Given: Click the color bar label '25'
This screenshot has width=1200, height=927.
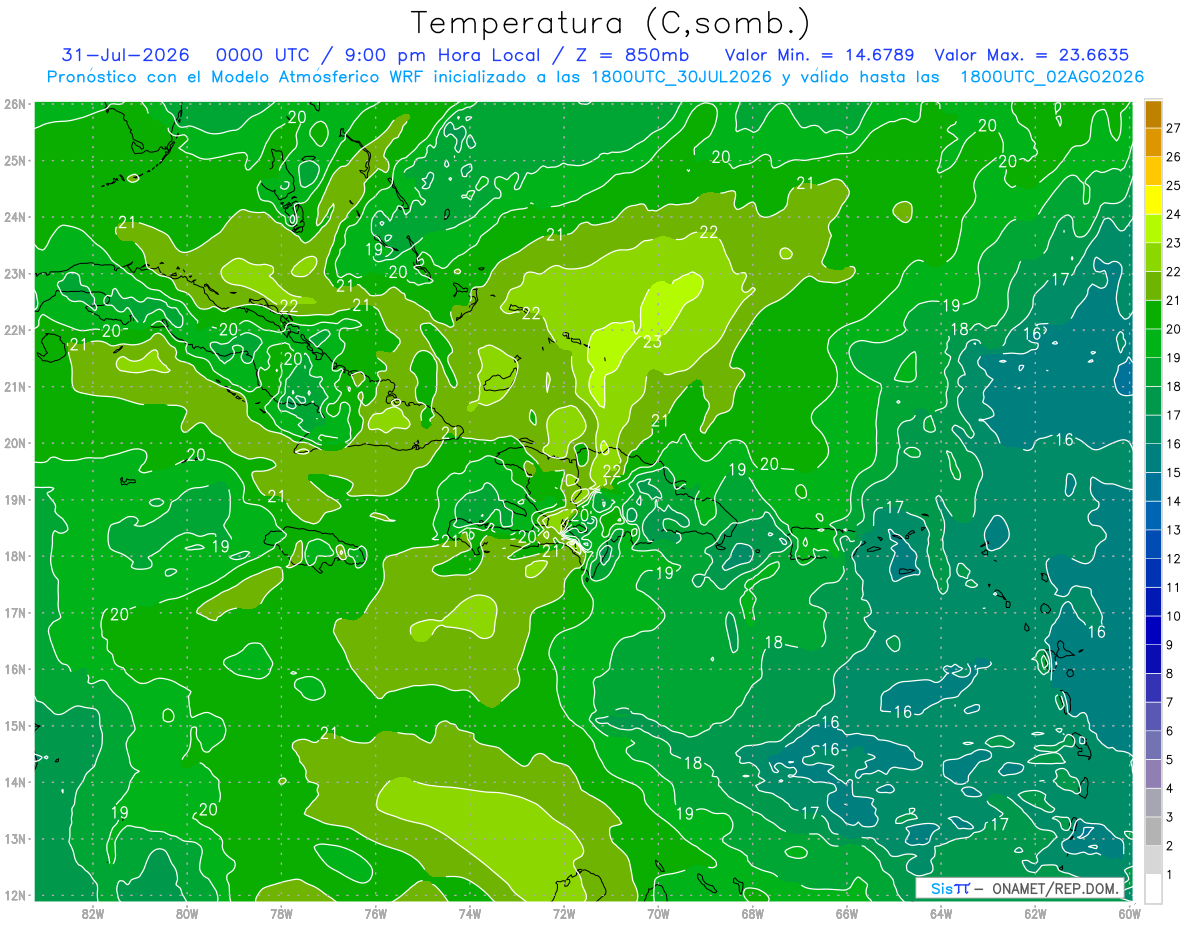Looking at the screenshot, I should tap(1174, 185).
